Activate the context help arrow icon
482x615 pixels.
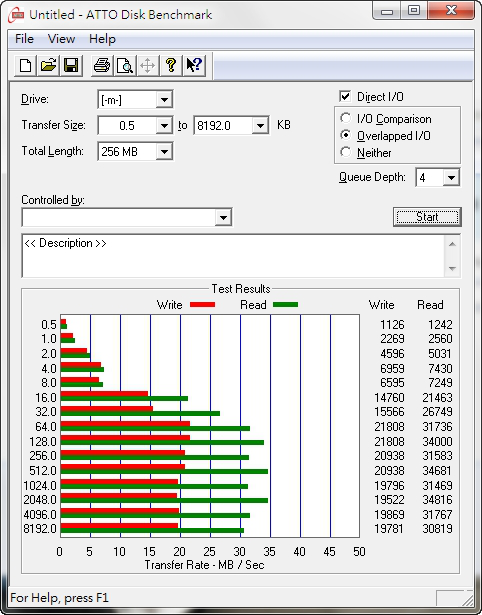(x=194, y=65)
